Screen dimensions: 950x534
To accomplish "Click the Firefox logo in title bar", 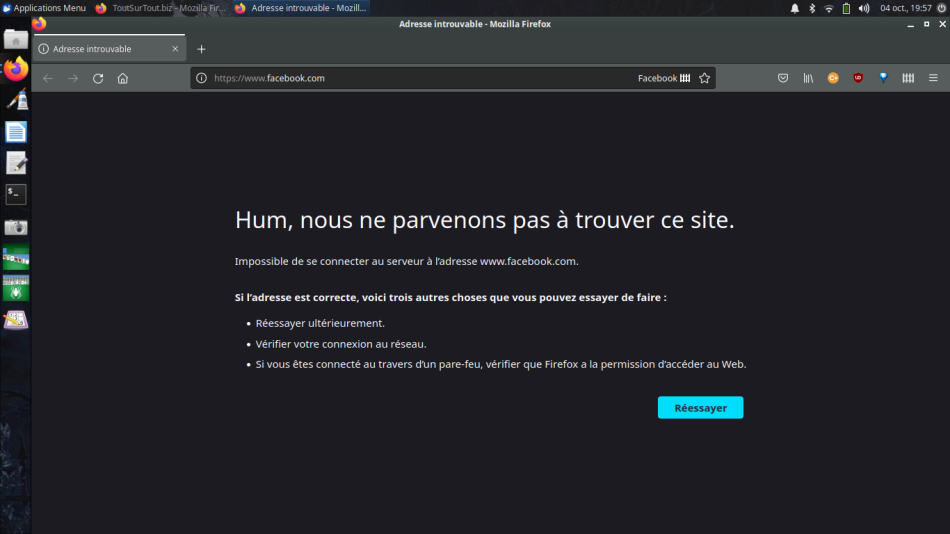I will click(39, 24).
